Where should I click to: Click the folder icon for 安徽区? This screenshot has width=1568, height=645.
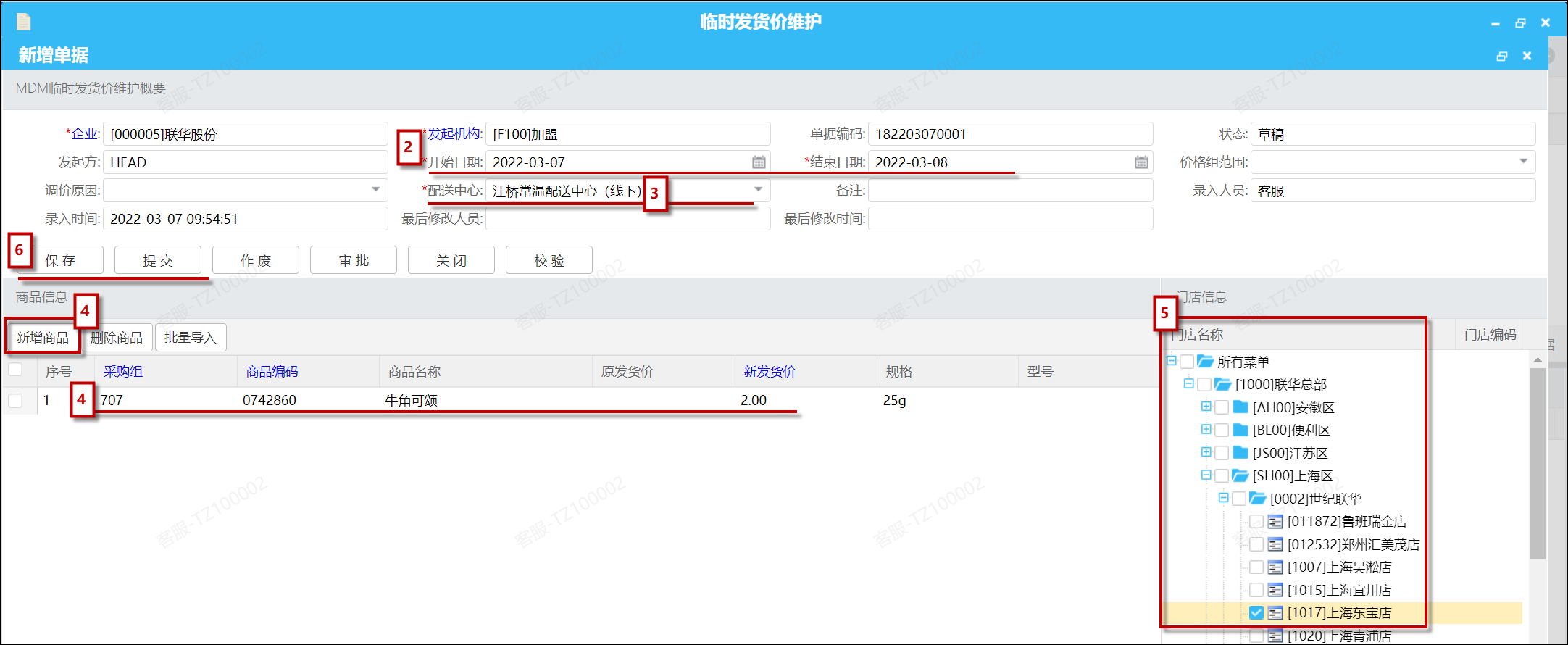pyautogui.click(x=1240, y=407)
